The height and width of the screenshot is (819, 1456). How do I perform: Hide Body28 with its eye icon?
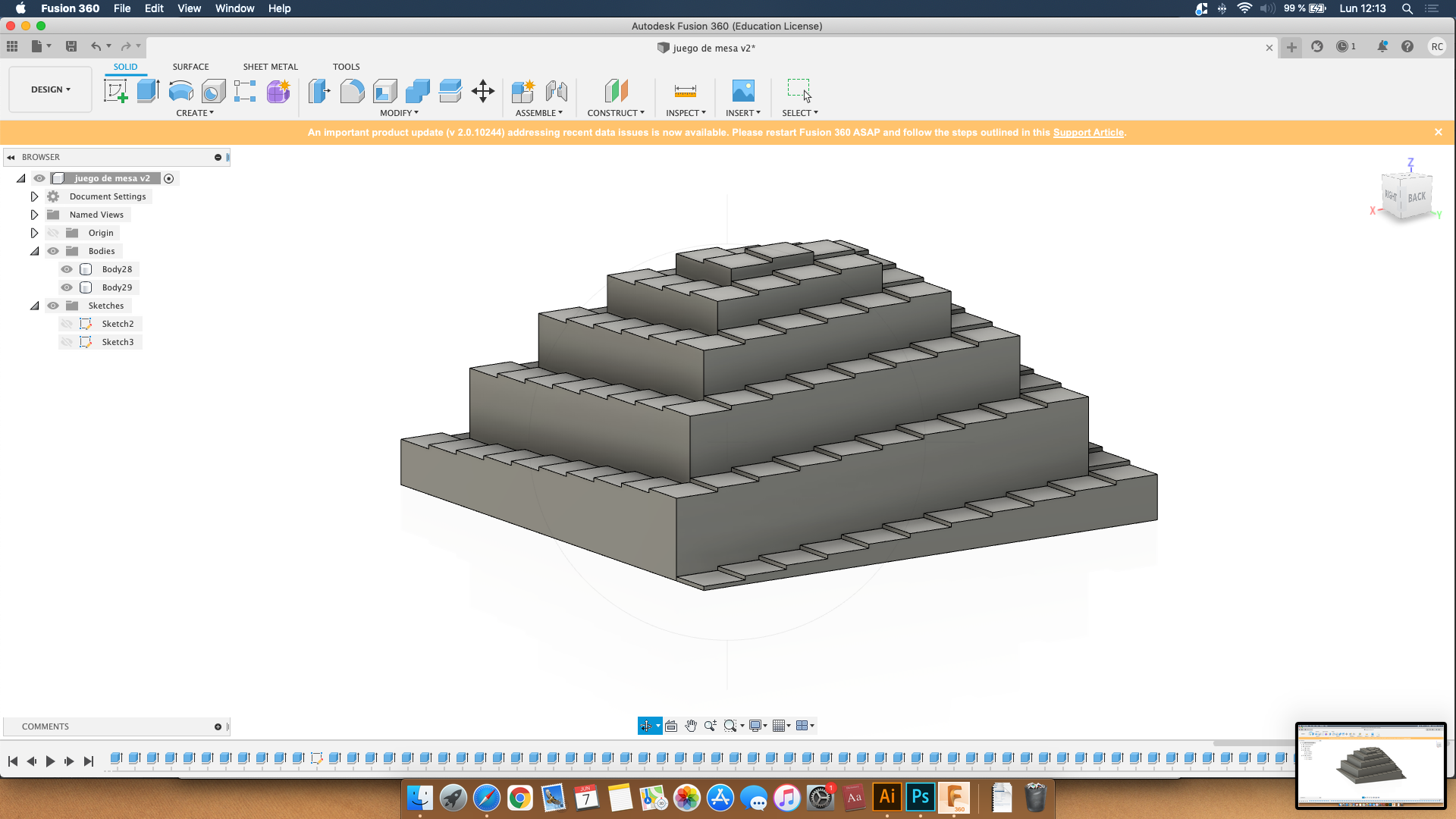pos(67,269)
